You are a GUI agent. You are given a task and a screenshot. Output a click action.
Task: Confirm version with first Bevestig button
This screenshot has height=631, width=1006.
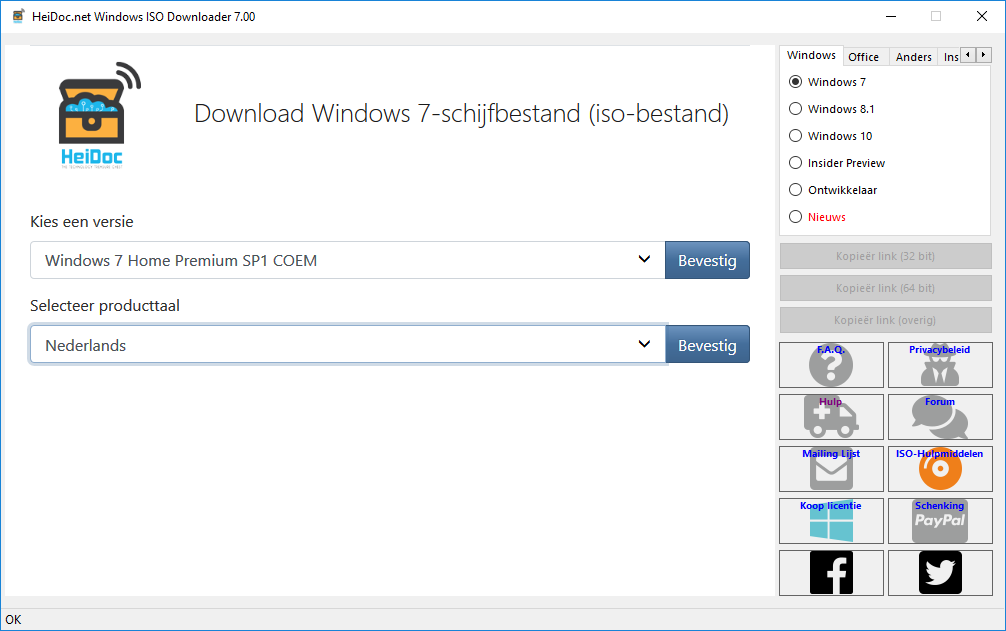(x=707, y=260)
